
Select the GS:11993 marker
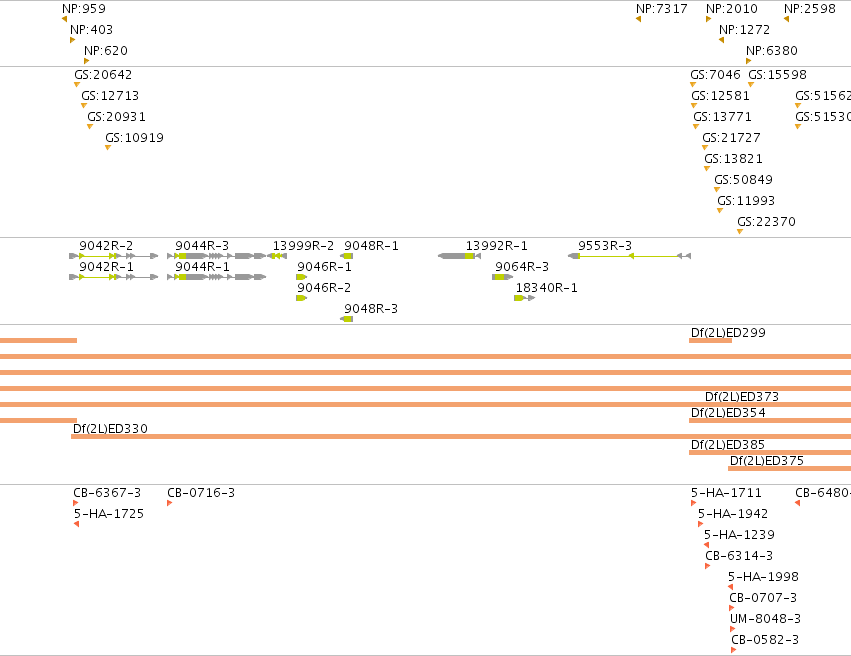[720, 211]
